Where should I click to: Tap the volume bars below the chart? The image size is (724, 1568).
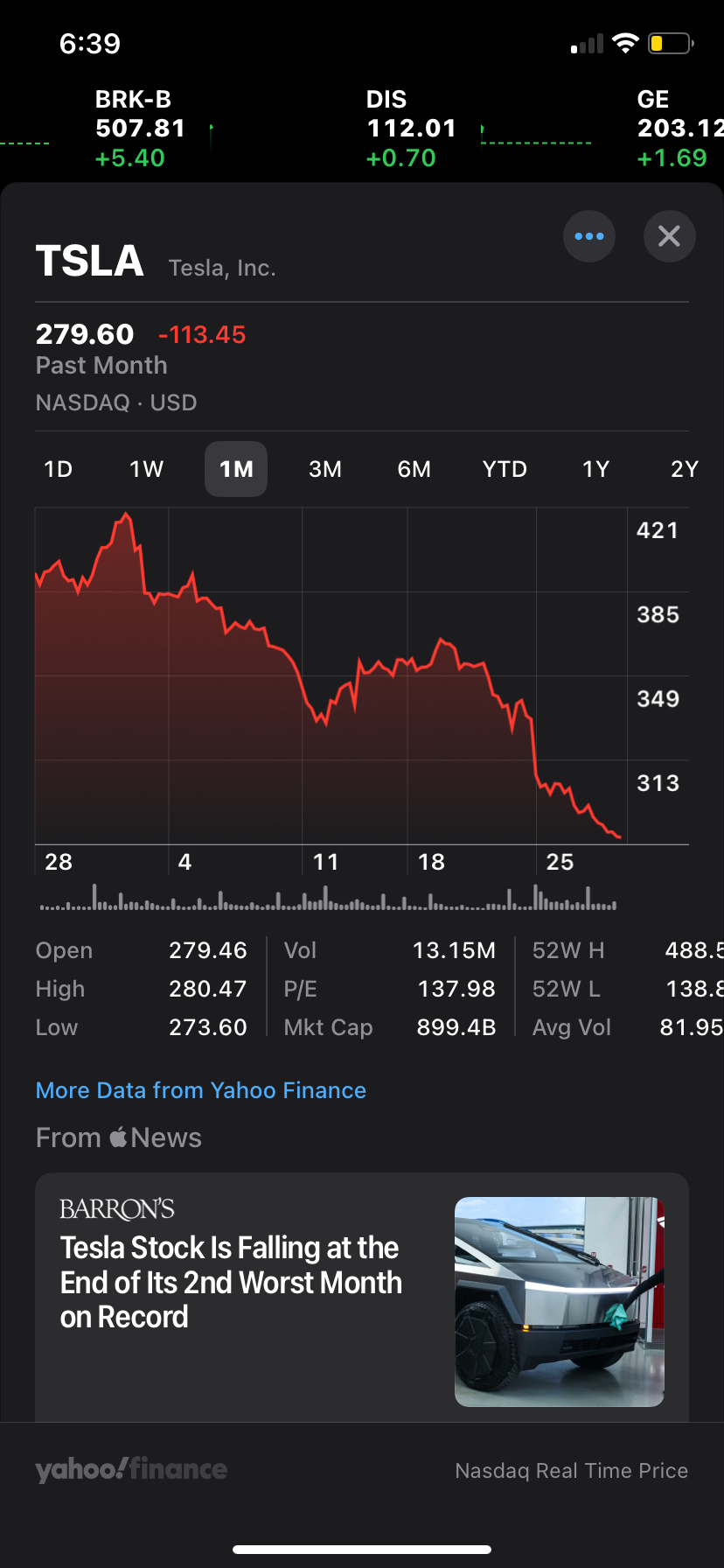pyautogui.click(x=328, y=899)
